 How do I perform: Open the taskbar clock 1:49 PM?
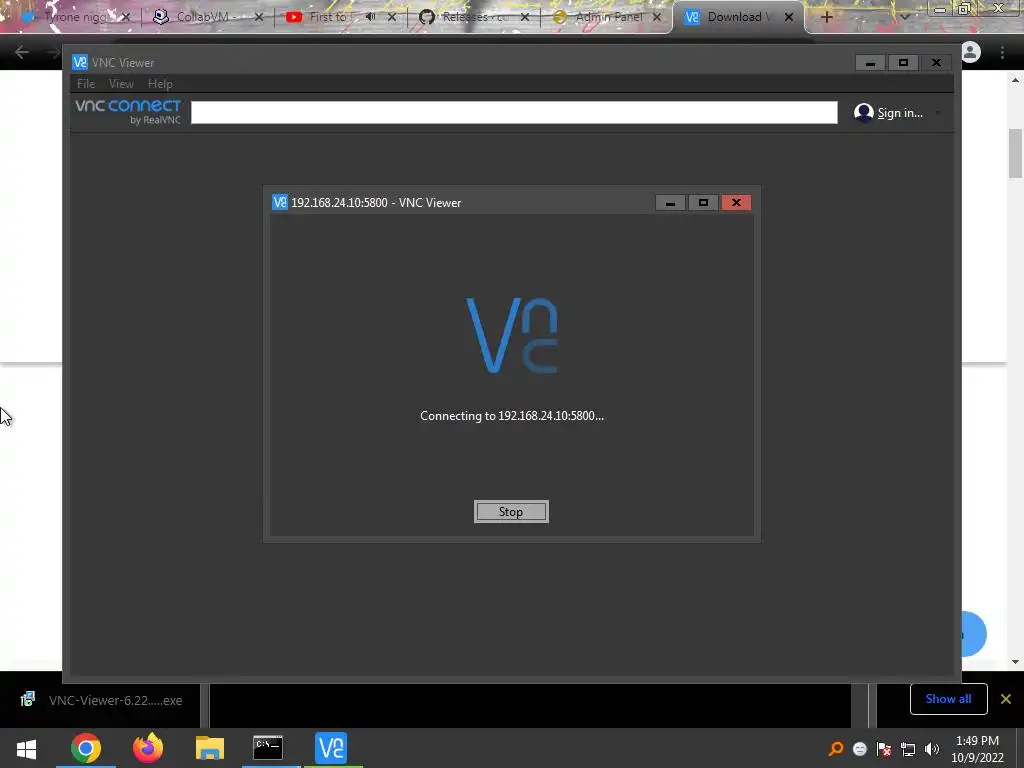click(x=977, y=749)
